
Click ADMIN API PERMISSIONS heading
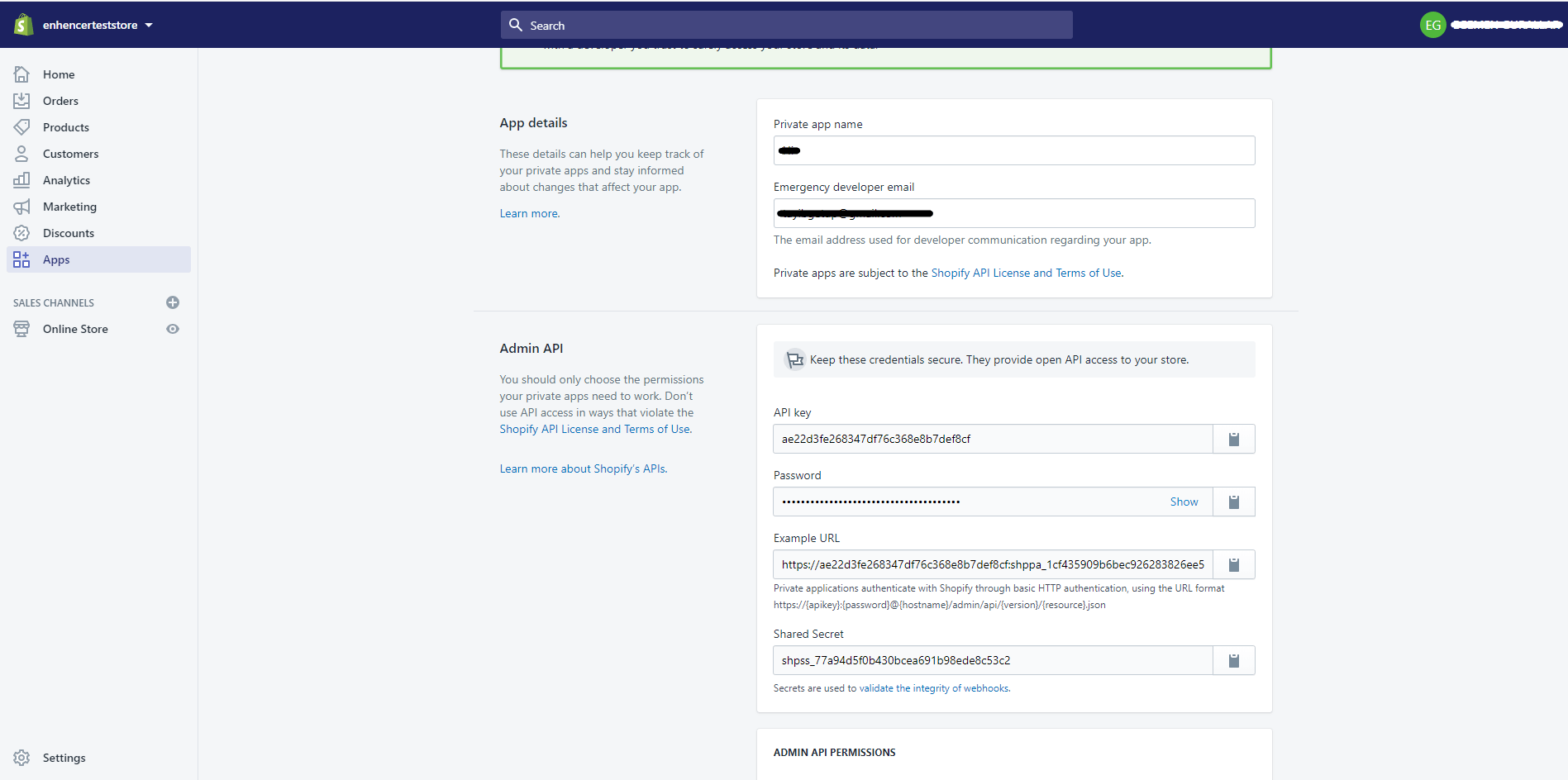834,753
